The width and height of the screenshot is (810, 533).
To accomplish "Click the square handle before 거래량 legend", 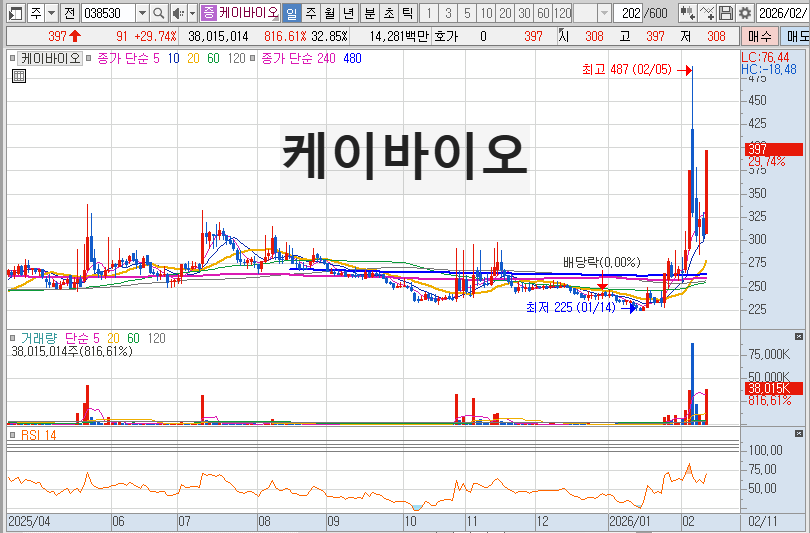I will coord(13,338).
